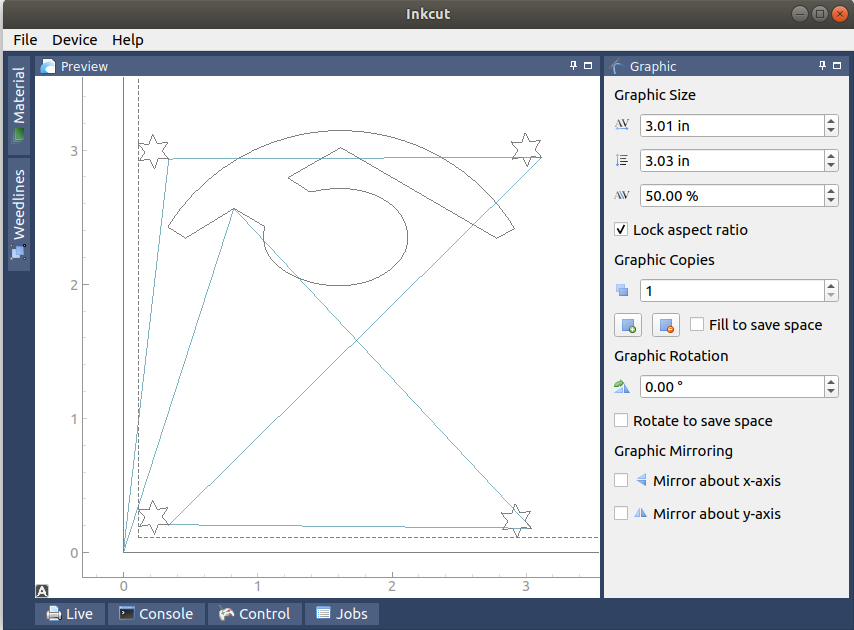
Task: Switch to the Jobs tab
Action: pyautogui.click(x=341, y=614)
